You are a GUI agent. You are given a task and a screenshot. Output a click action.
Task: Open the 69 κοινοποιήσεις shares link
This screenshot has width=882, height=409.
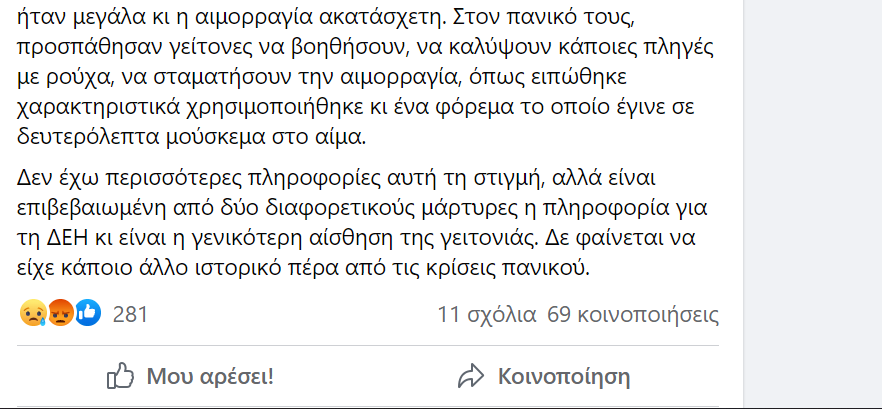pyautogui.click(x=633, y=314)
